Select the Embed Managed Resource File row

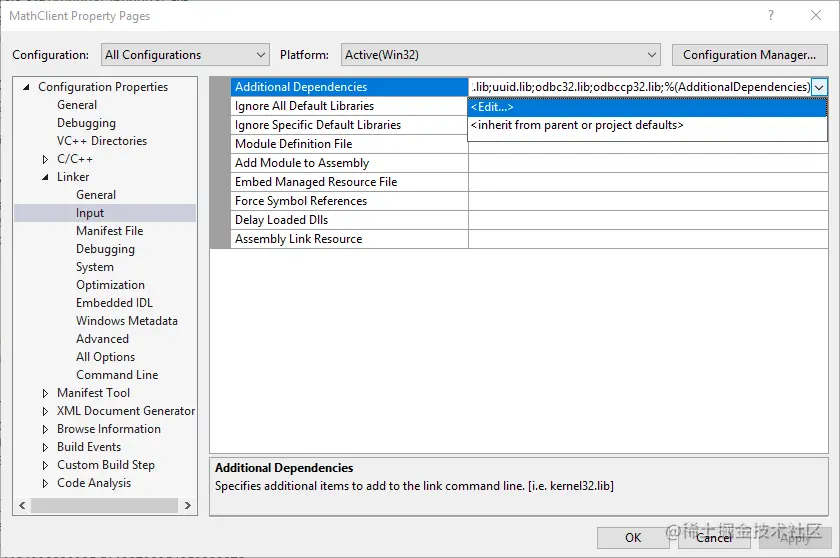tap(349, 182)
